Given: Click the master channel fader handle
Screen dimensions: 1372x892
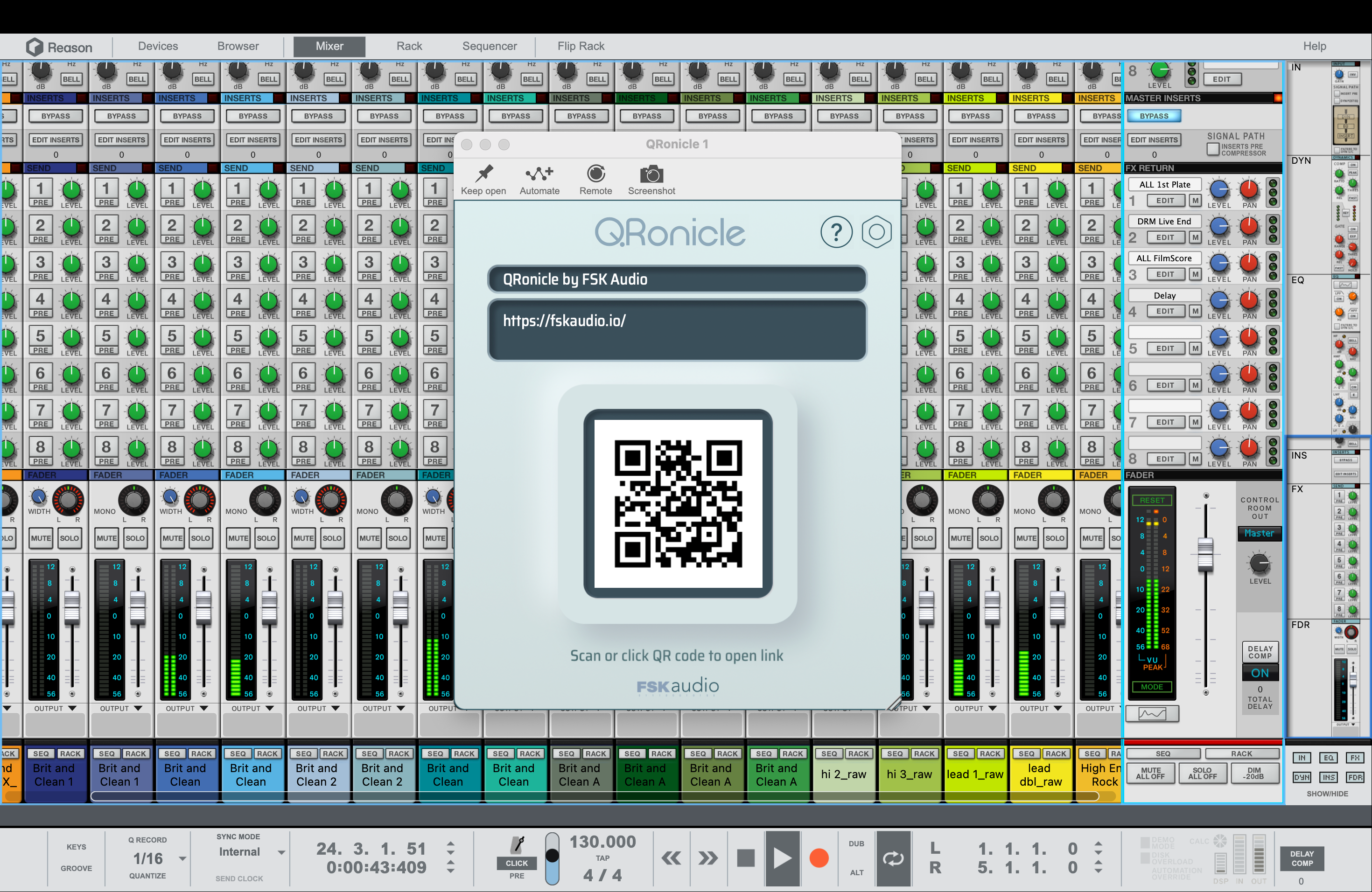Looking at the screenshot, I should [1205, 554].
